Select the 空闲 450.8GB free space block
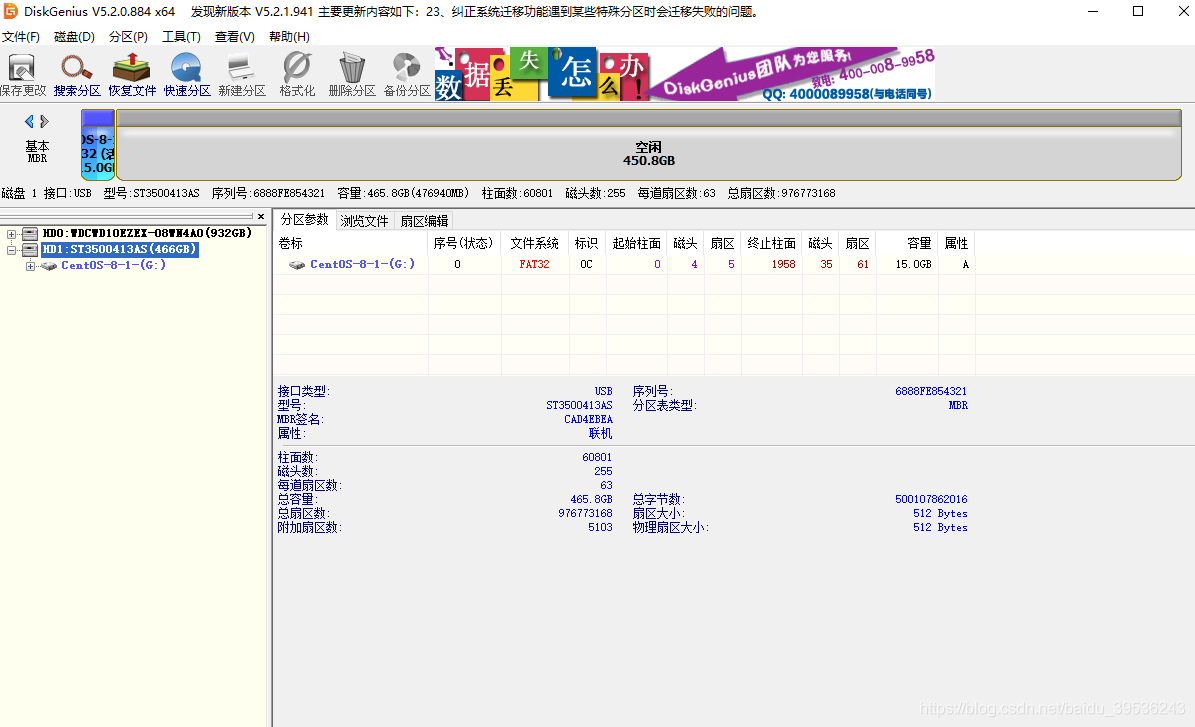The height and width of the screenshot is (727, 1195). point(649,145)
